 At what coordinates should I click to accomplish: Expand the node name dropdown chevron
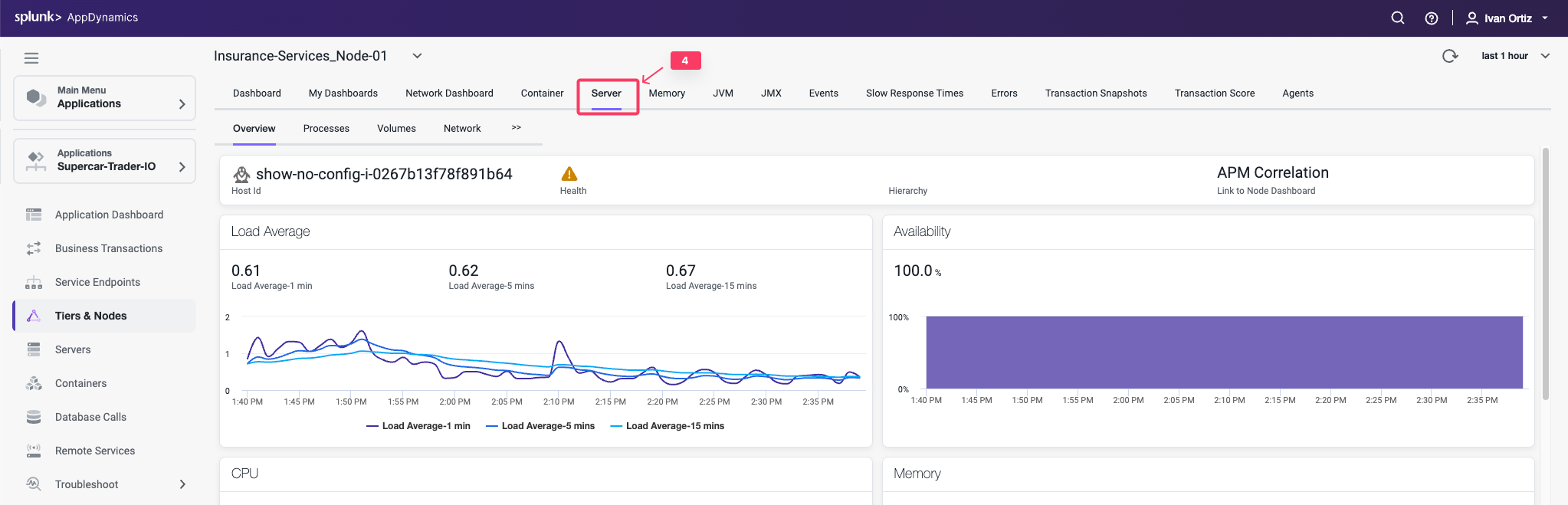(417, 56)
